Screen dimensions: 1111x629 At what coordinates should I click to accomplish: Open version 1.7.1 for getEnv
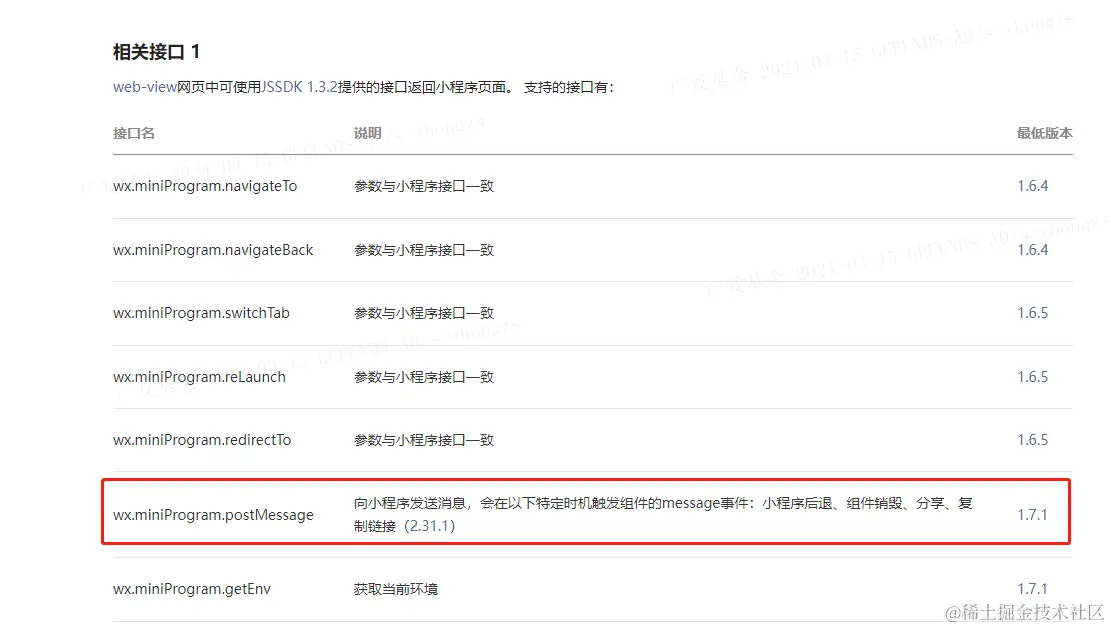[1034, 588]
